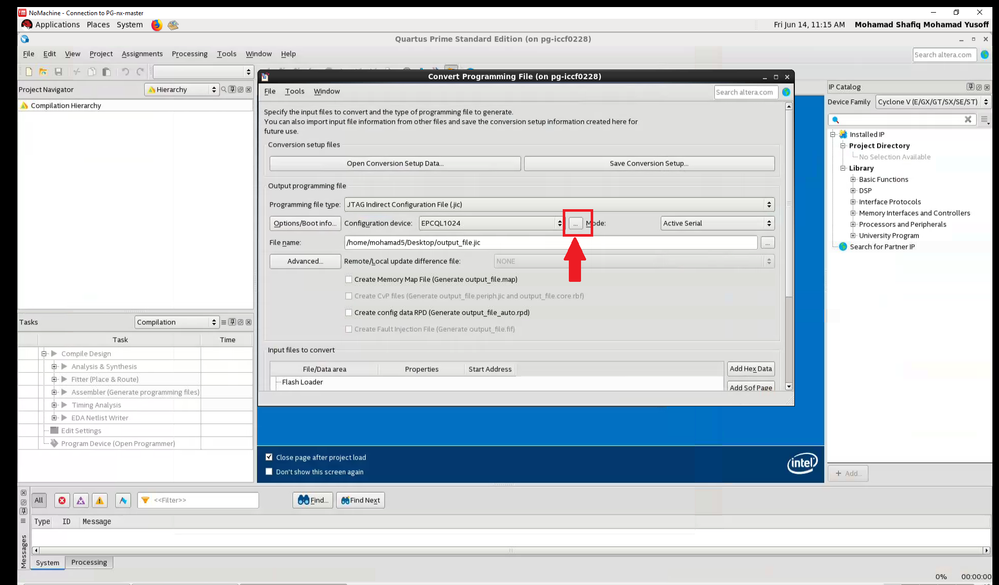Expand Analysis & Synthesis task node
This screenshot has height=585, width=999.
point(54,366)
